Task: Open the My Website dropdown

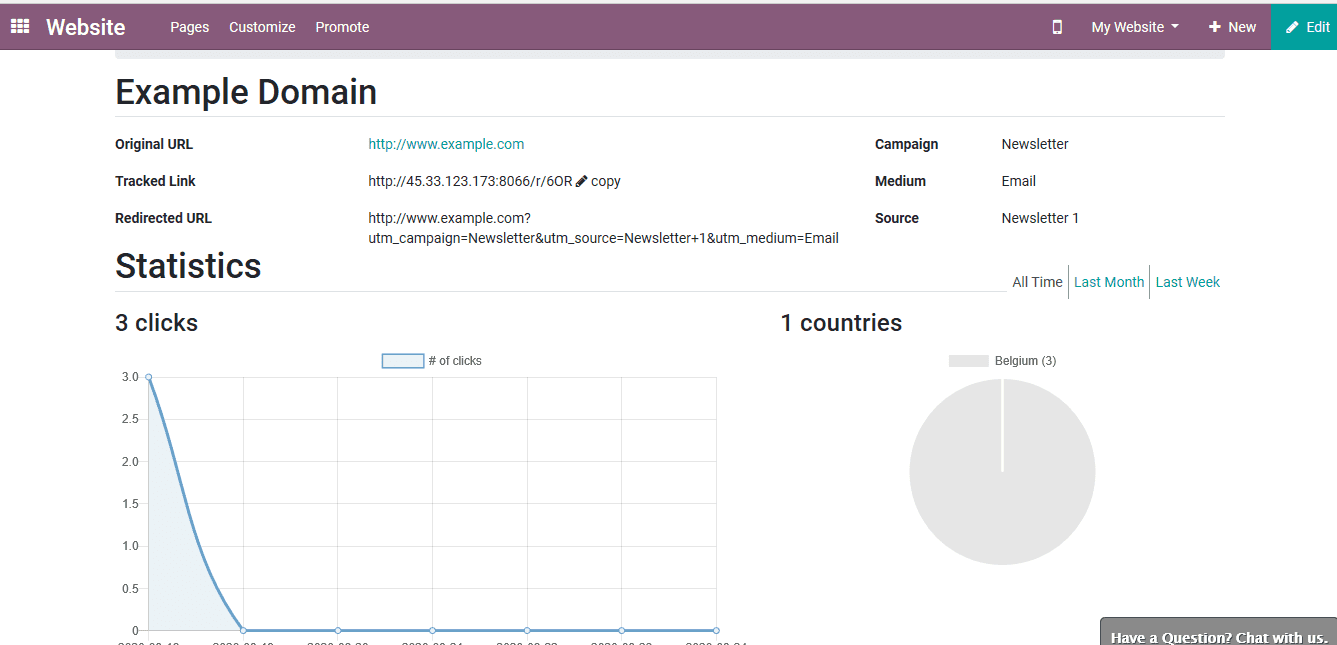Action: coord(1135,27)
